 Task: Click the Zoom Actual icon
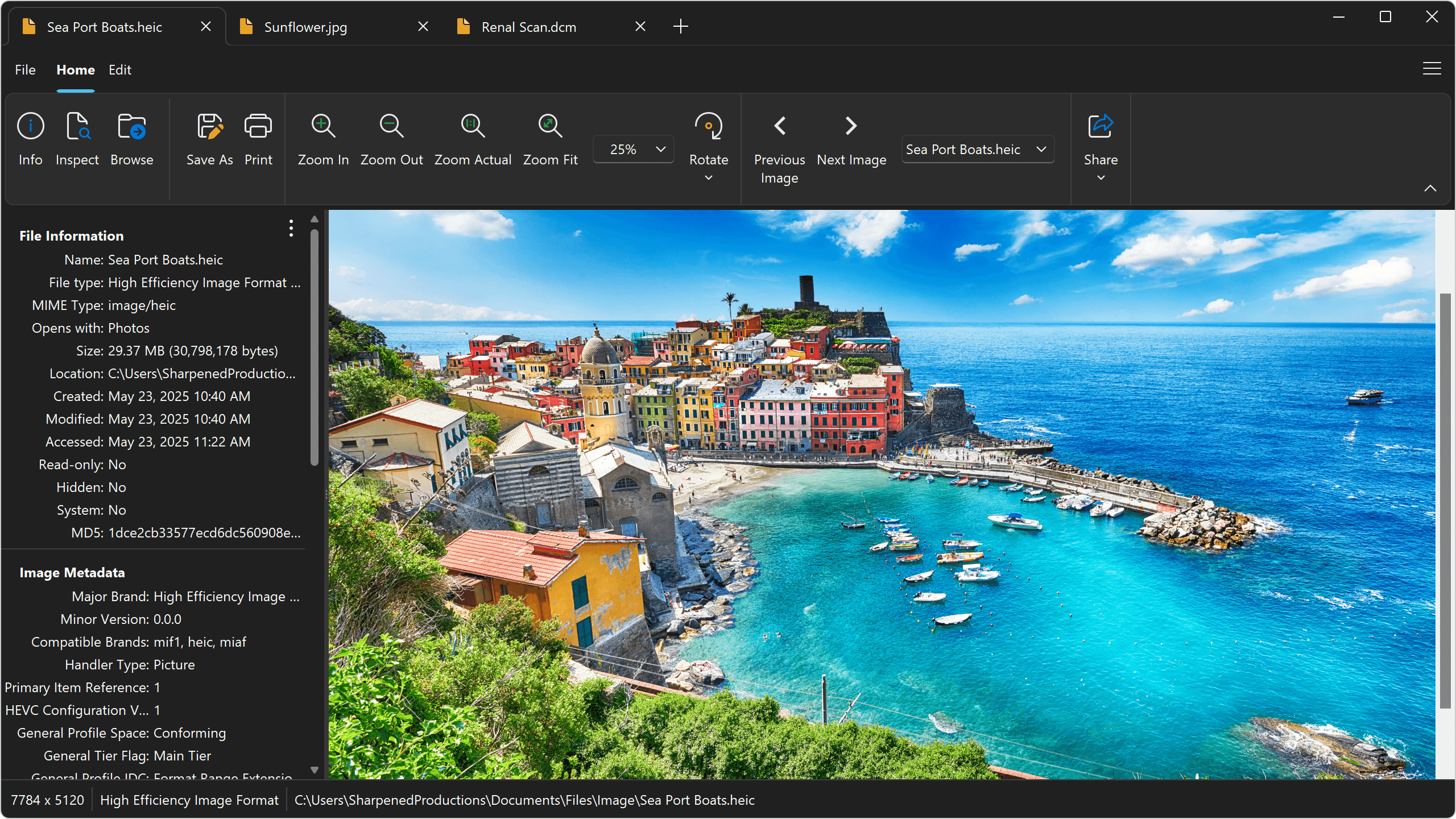pyautogui.click(x=473, y=126)
